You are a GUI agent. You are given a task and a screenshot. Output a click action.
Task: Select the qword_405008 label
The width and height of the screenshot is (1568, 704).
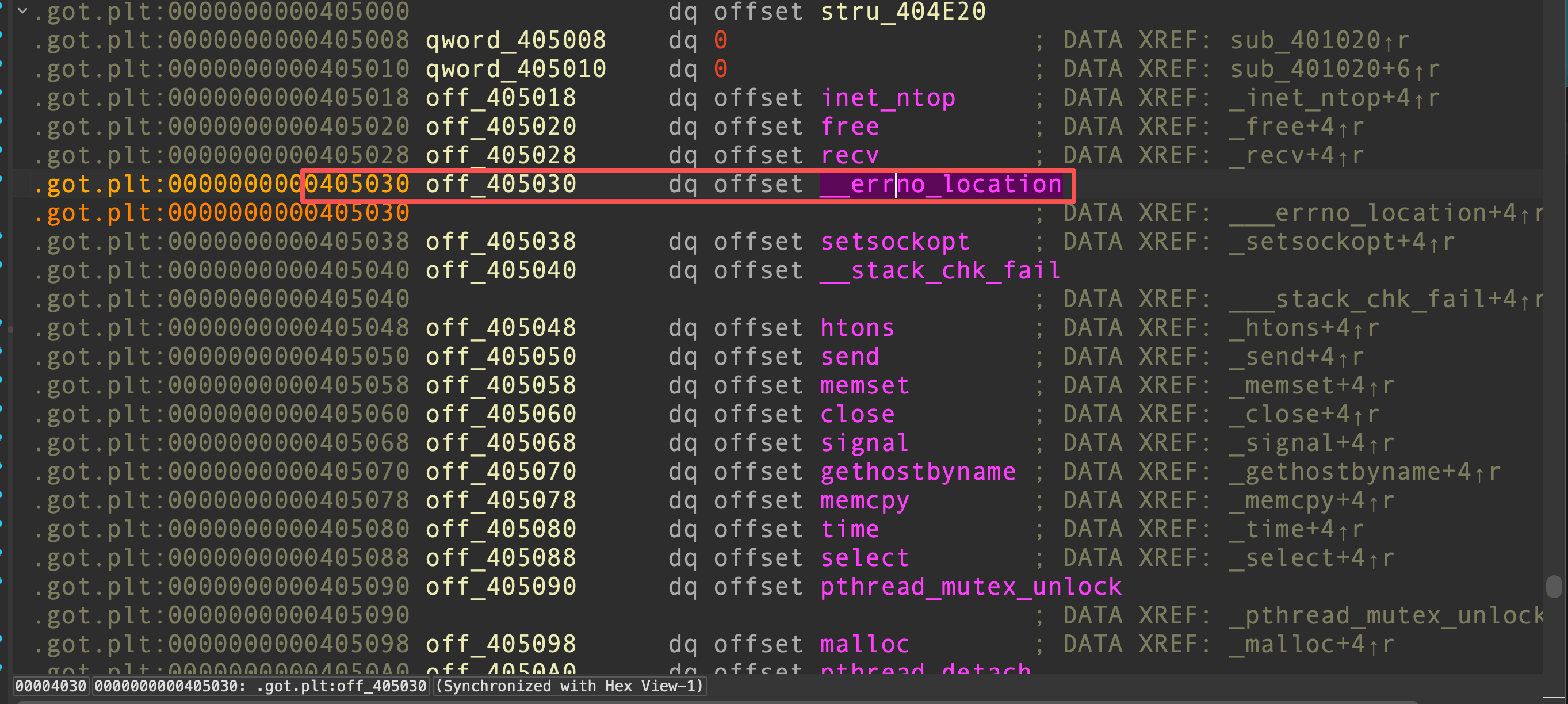click(x=515, y=41)
